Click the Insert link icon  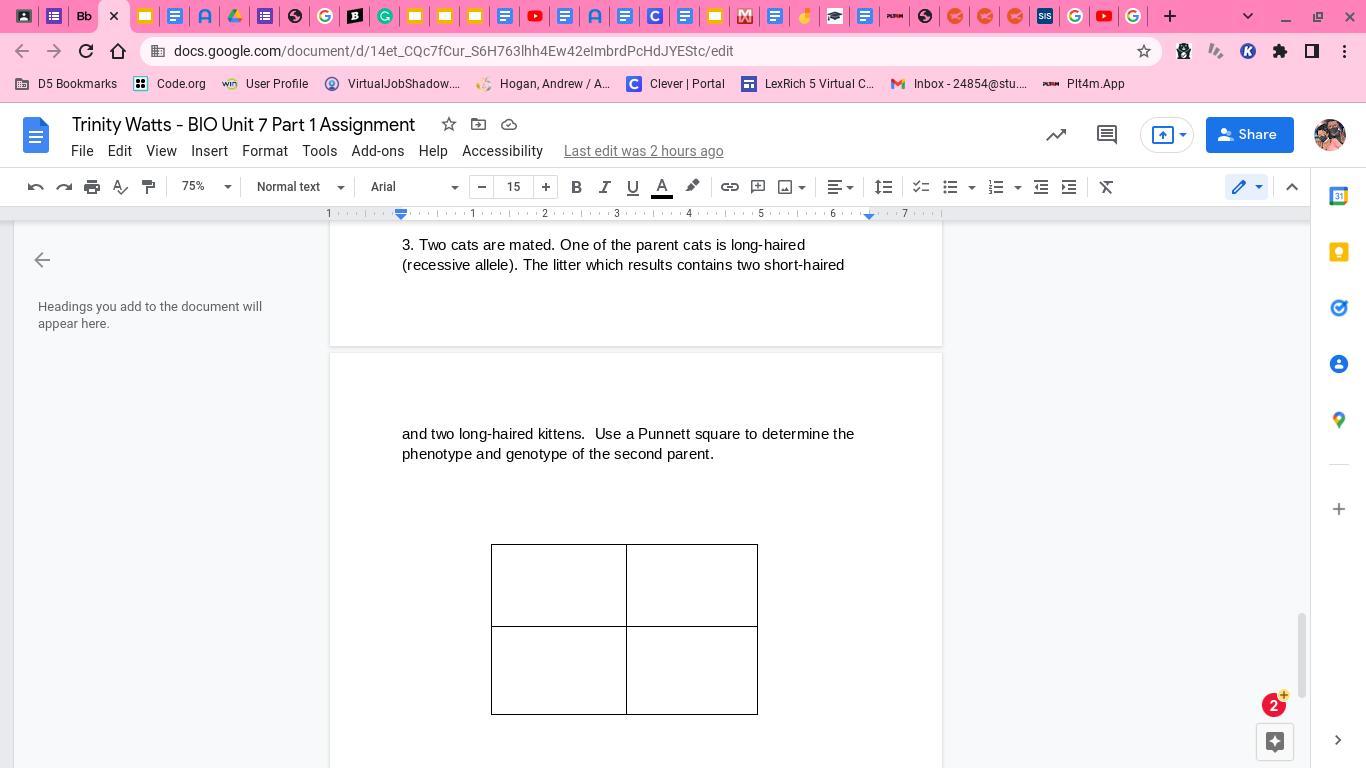point(730,187)
